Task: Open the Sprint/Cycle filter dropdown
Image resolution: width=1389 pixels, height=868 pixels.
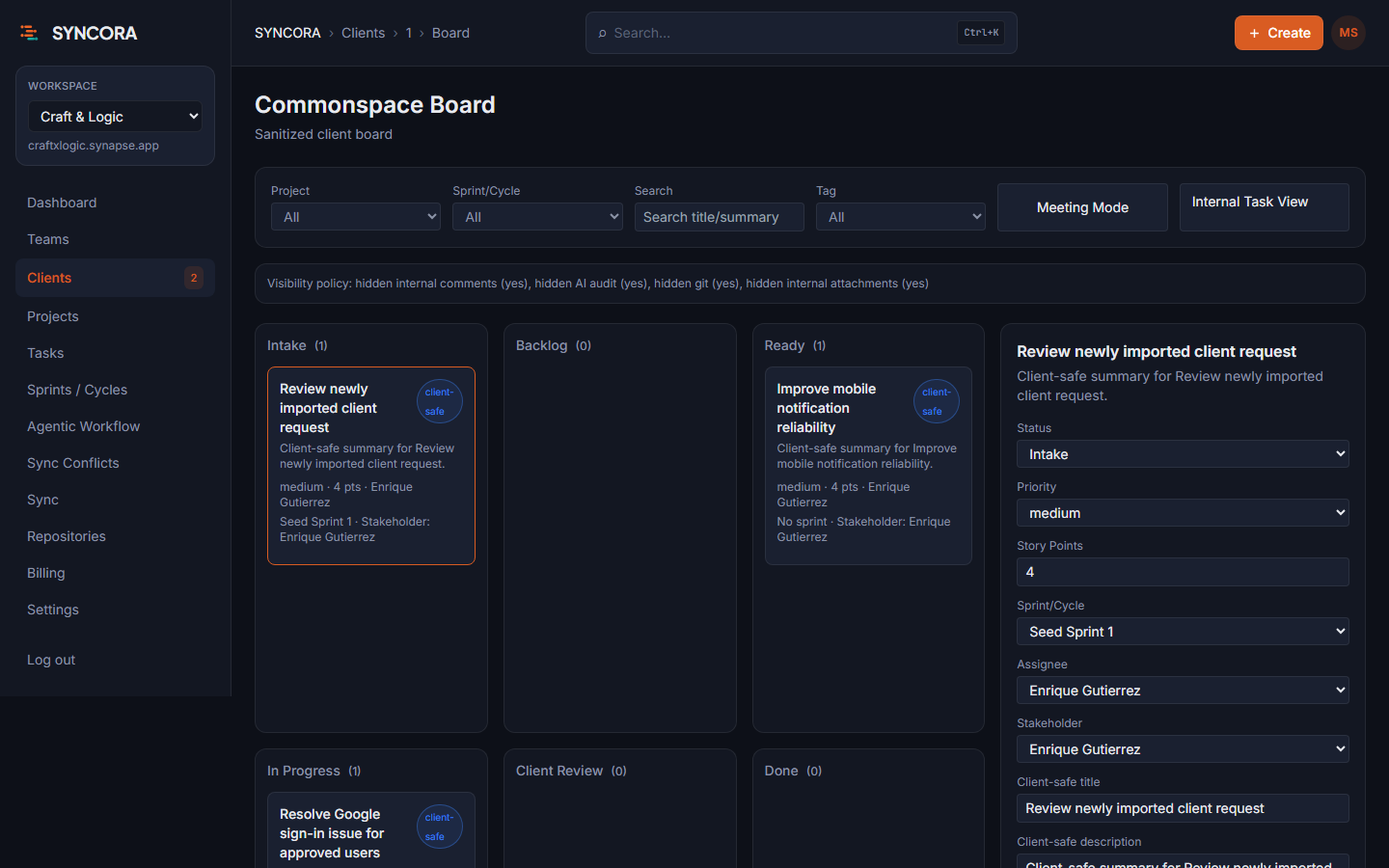Action: pyautogui.click(x=537, y=217)
